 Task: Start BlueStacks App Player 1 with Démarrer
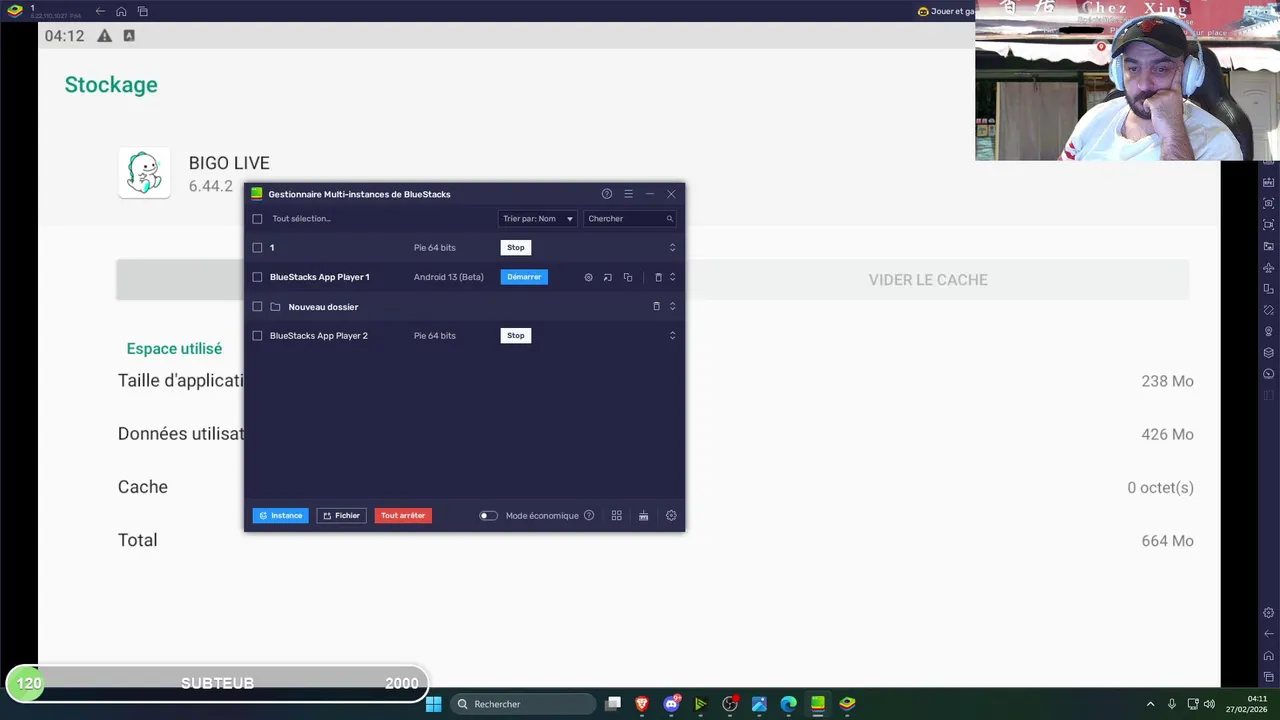[x=524, y=277]
